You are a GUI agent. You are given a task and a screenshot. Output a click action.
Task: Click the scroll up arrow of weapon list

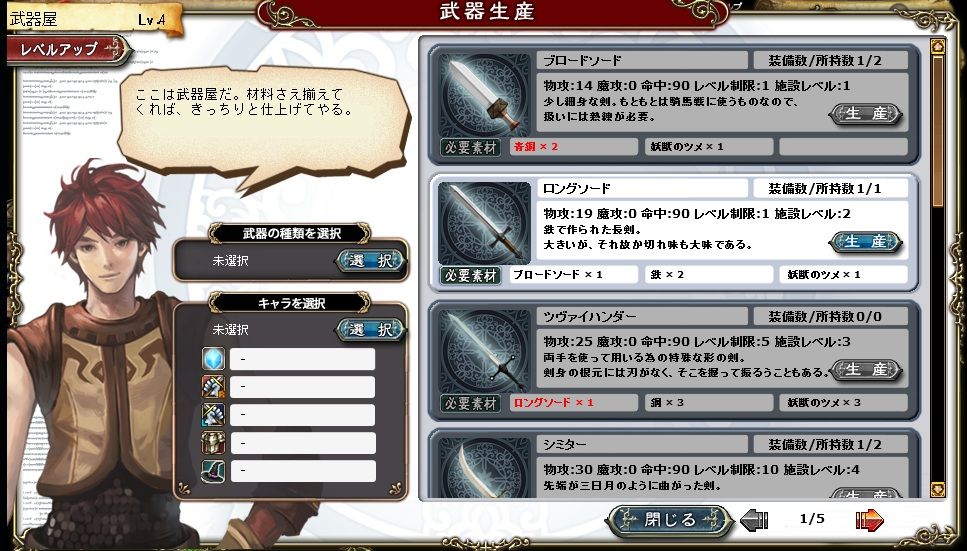(x=937, y=46)
